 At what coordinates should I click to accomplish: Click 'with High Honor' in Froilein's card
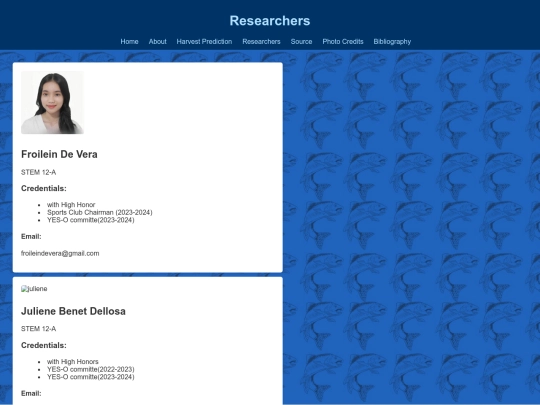coord(71,205)
